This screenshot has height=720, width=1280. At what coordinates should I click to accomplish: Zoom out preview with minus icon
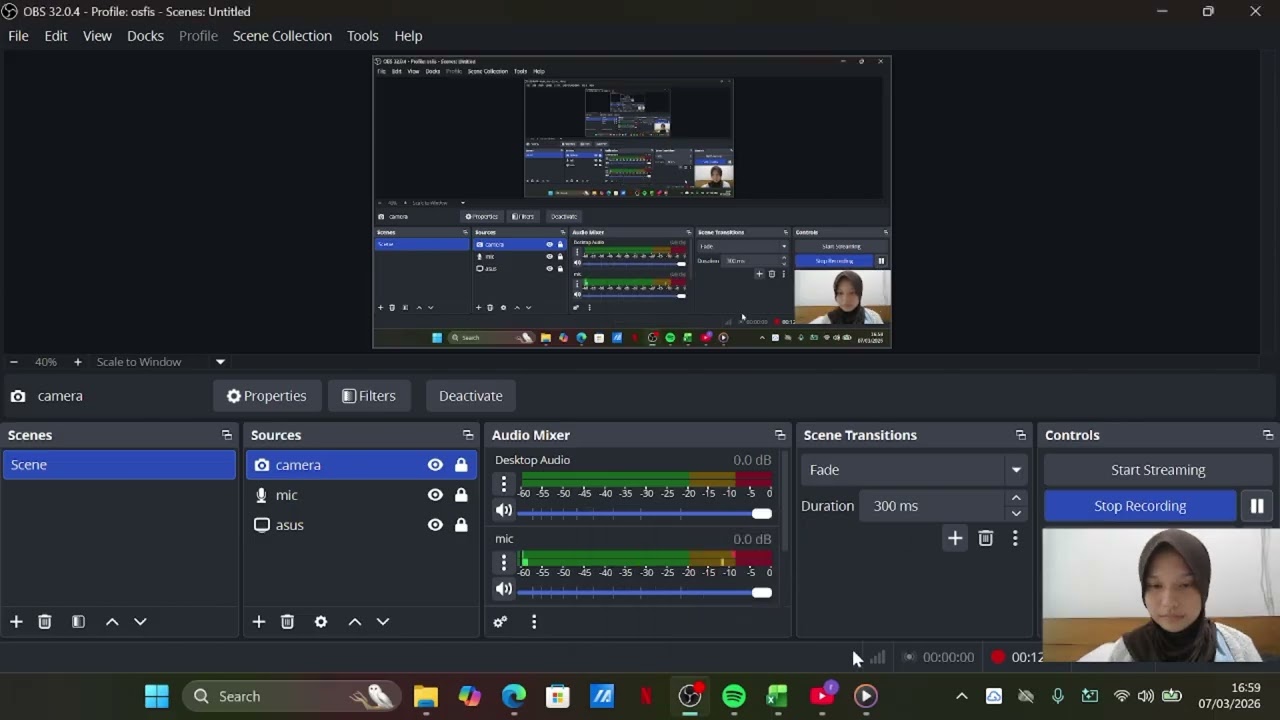coord(13,362)
